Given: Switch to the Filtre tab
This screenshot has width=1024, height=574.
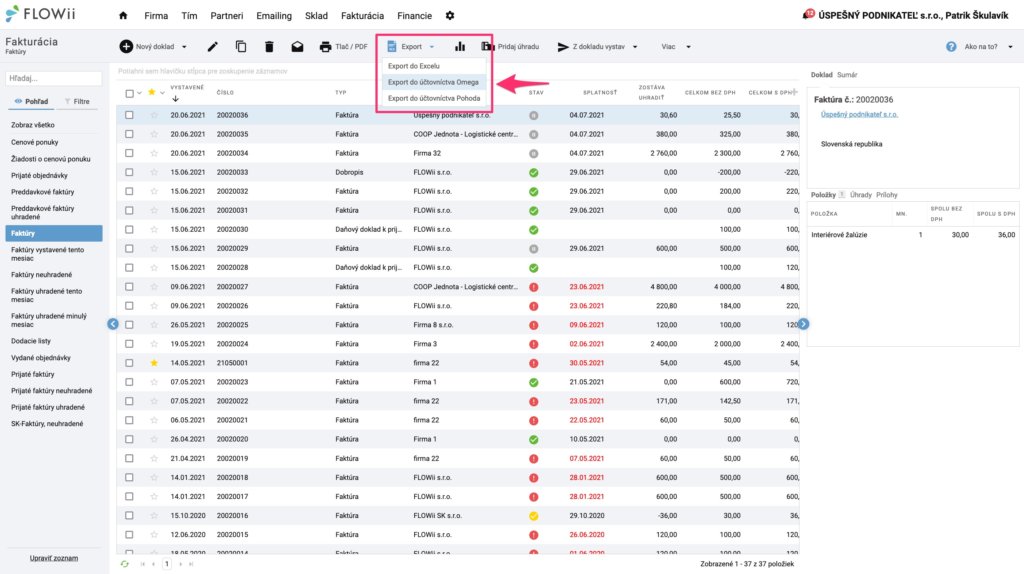Looking at the screenshot, I should click(77, 102).
